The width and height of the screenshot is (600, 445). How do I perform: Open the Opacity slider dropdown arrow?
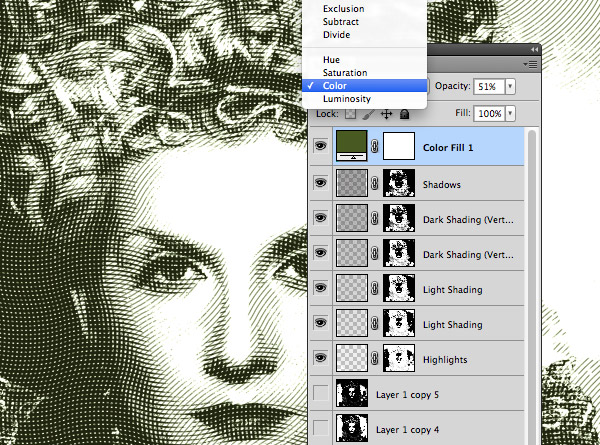coord(511,87)
